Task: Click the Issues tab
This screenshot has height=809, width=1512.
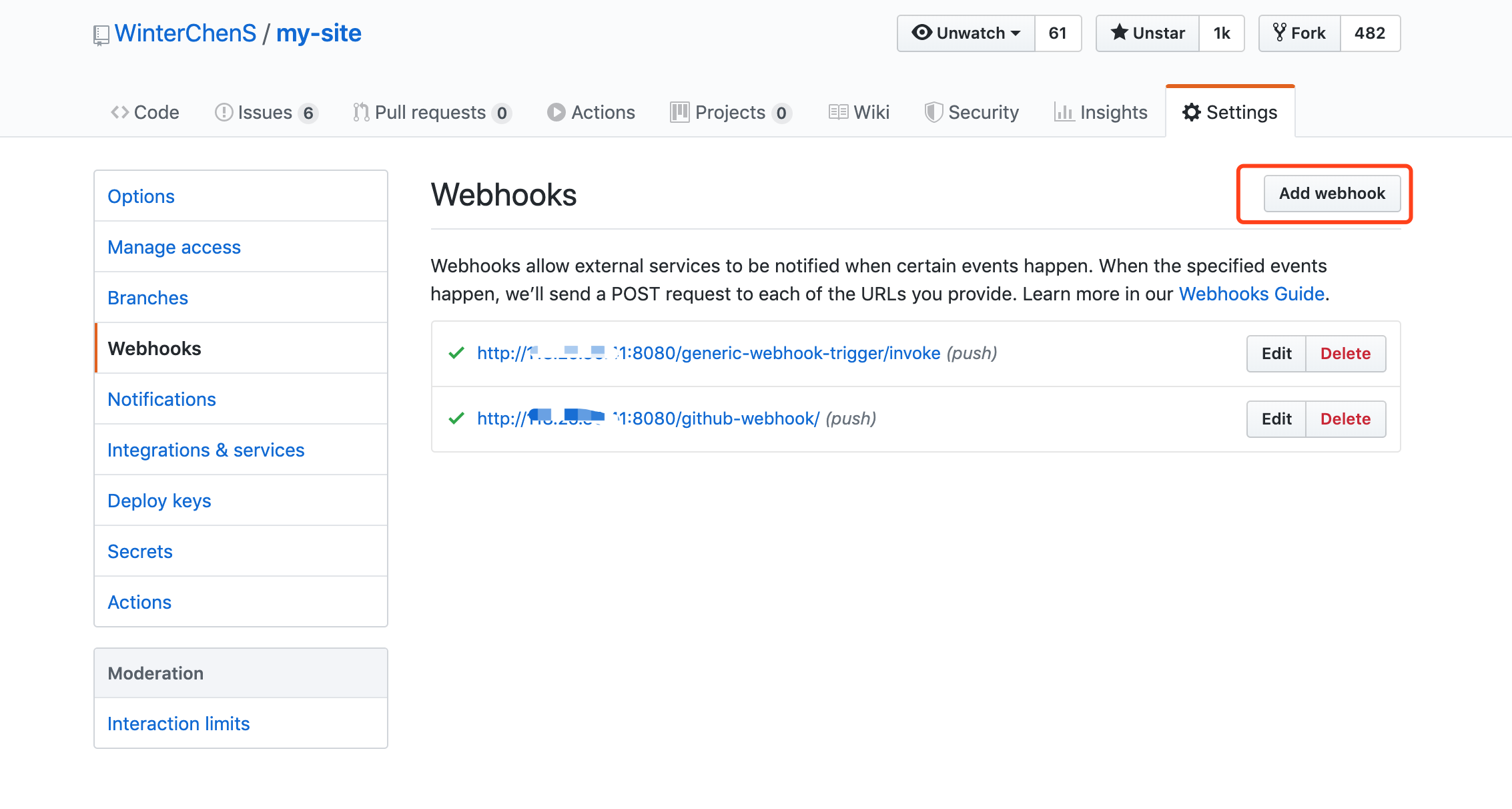Action: tap(265, 112)
